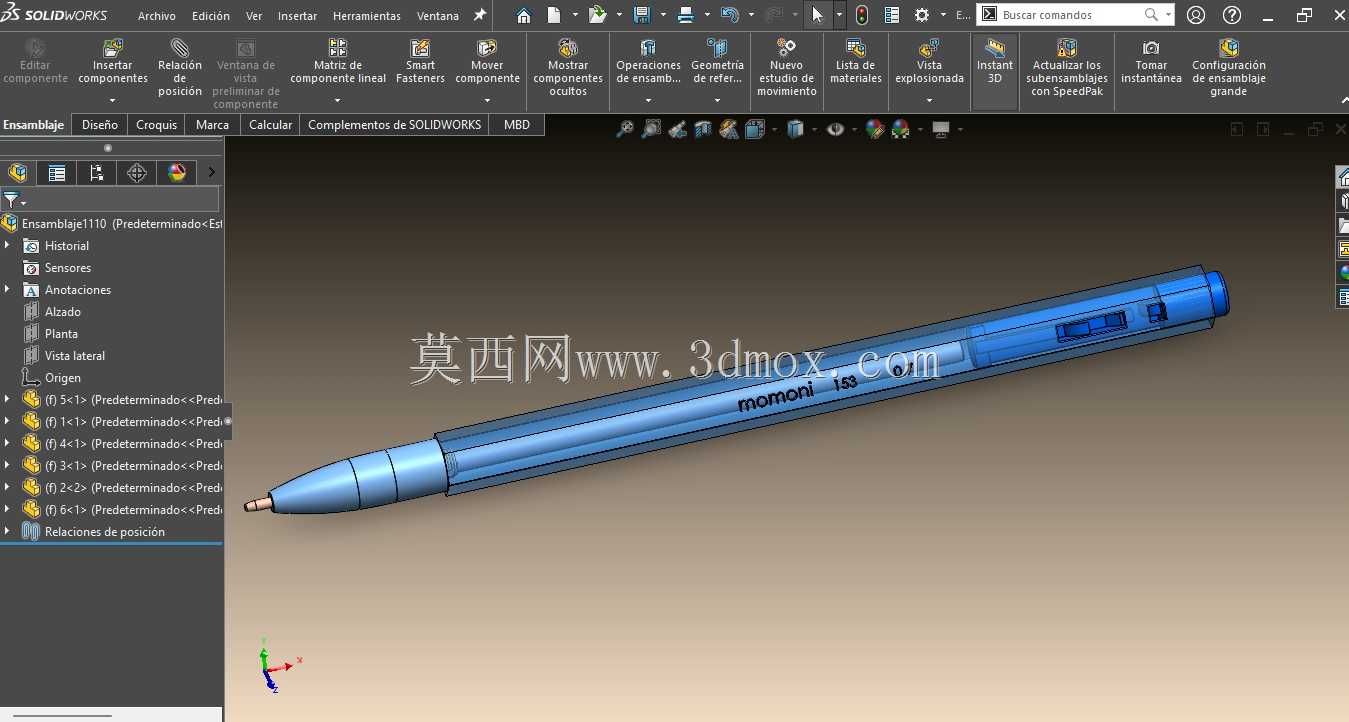This screenshot has height=722, width=1349.
Task: Expand component (f) 5<1> in the tree
Action: point(7,399)
